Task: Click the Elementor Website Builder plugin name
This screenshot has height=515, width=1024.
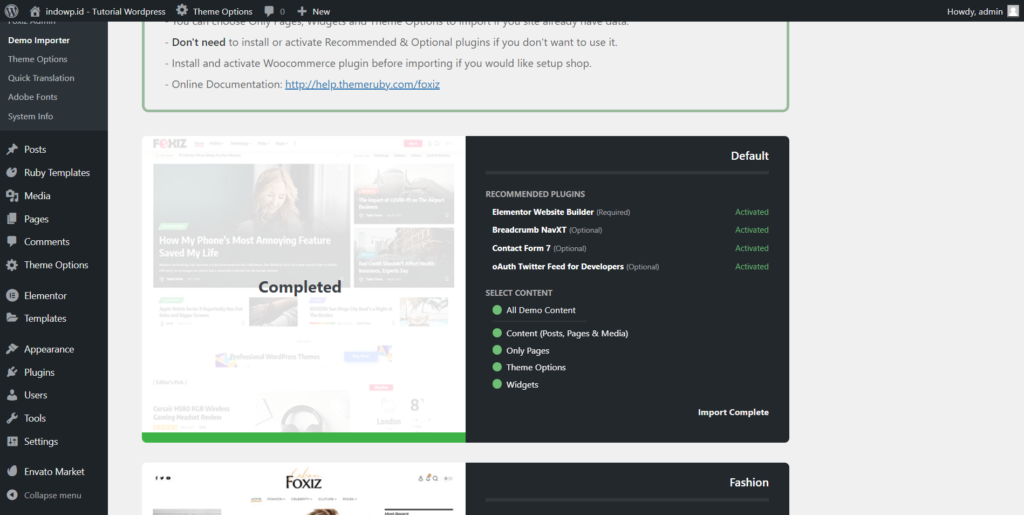Action: pos(543,212)
